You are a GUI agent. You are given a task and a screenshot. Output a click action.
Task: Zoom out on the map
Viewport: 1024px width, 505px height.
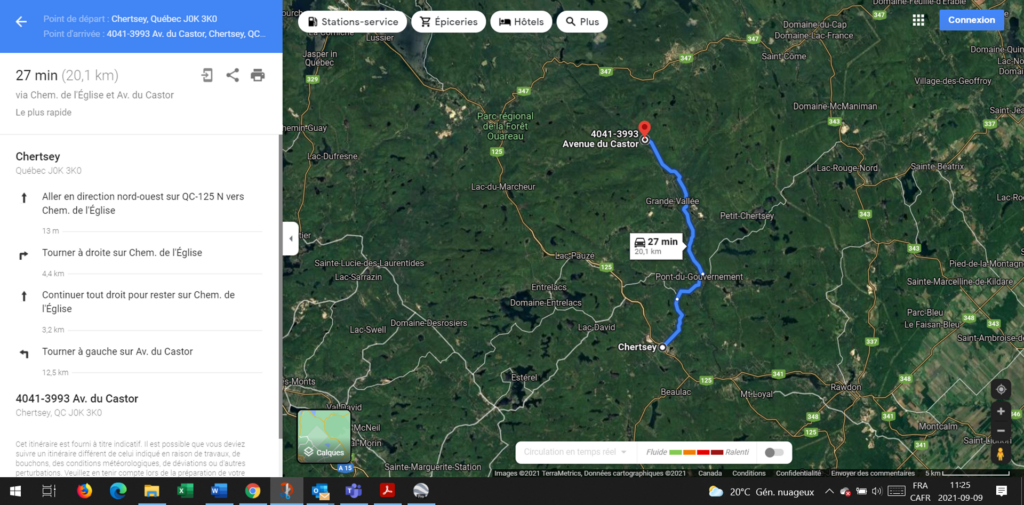[x=1000, y=431]
